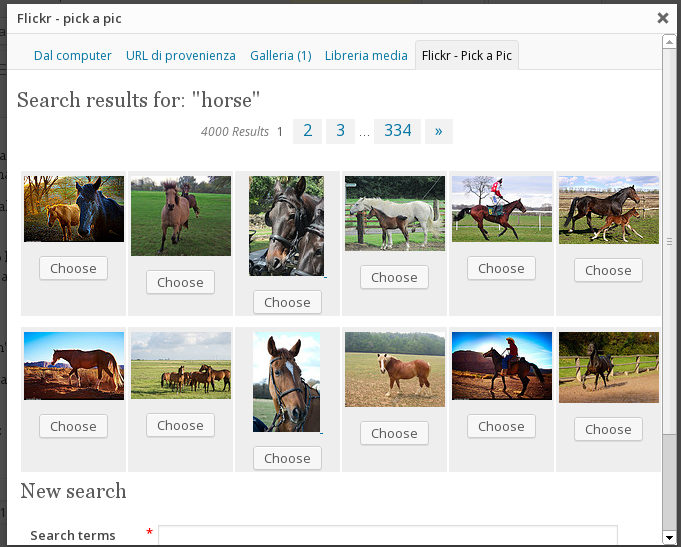
Task: Click the "4000 Results" count text
Action: [235, 132]
